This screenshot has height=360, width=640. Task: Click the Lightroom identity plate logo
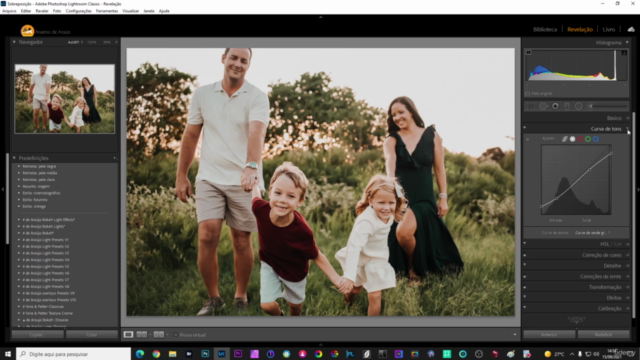click(x=27, y=31)
